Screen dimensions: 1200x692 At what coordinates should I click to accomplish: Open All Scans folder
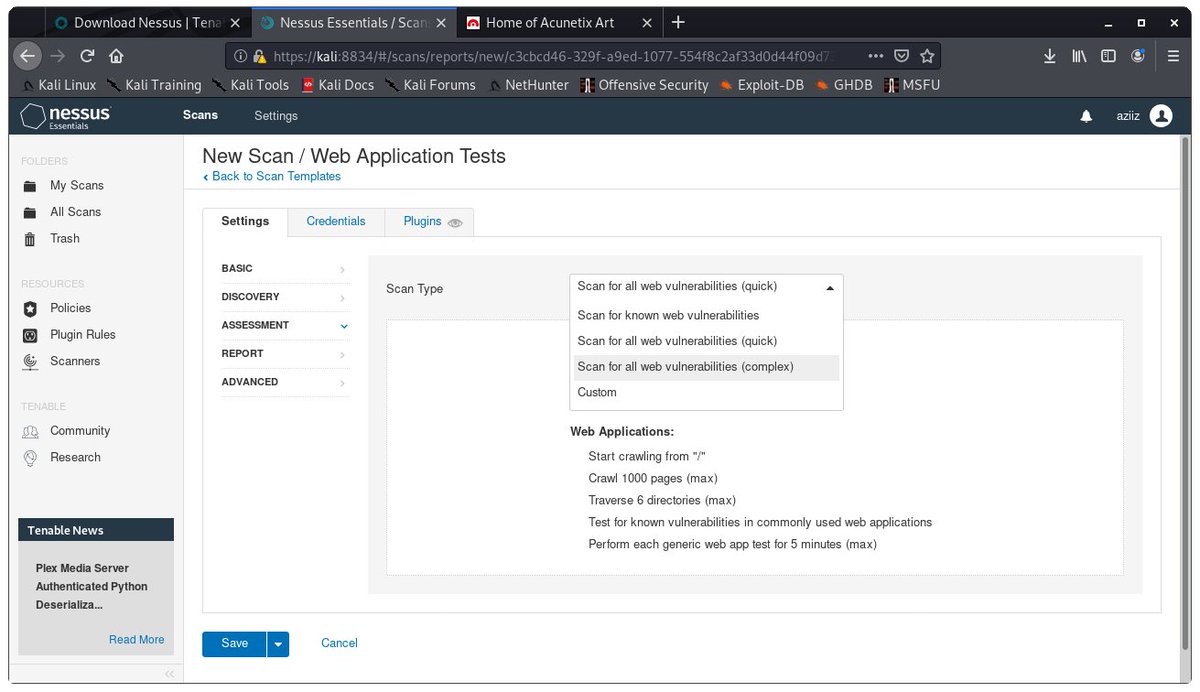75,212
